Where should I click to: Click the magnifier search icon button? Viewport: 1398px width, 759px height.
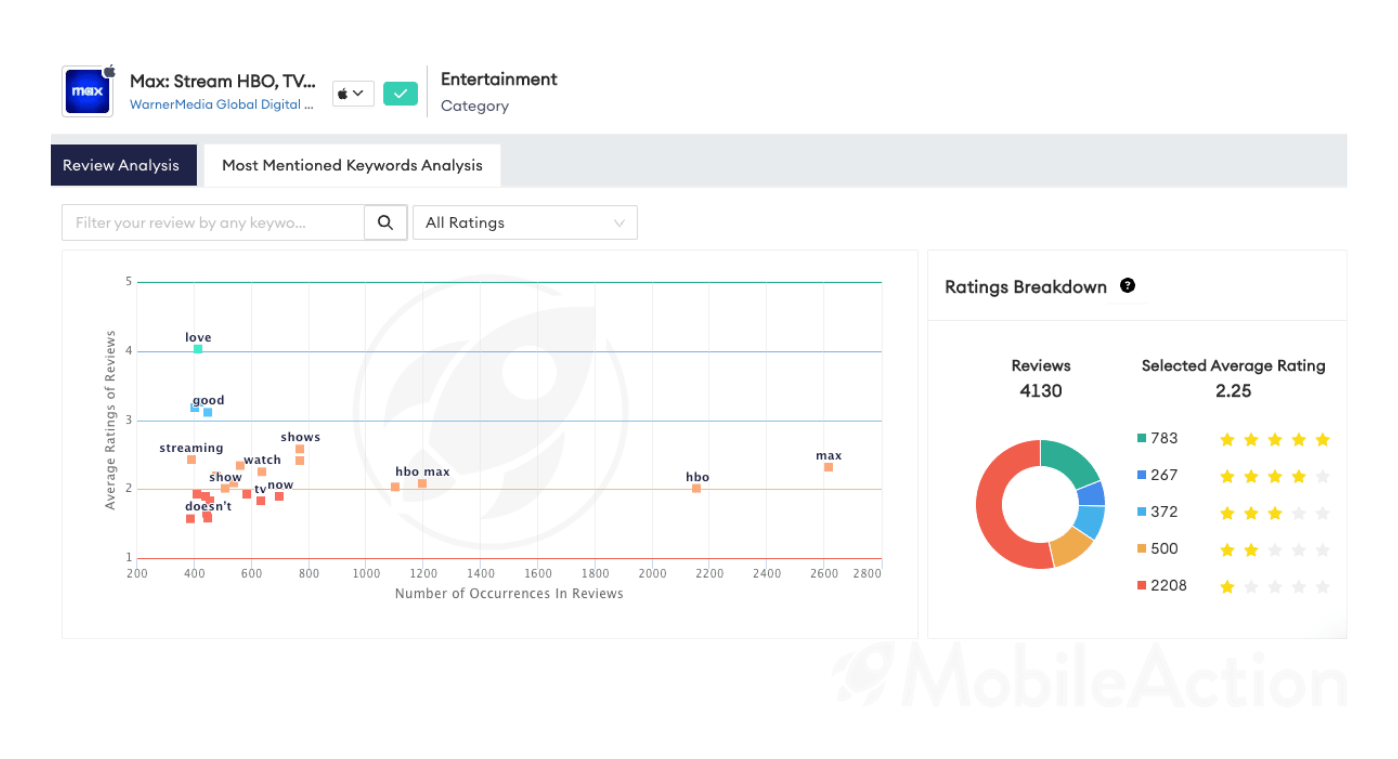385,223
